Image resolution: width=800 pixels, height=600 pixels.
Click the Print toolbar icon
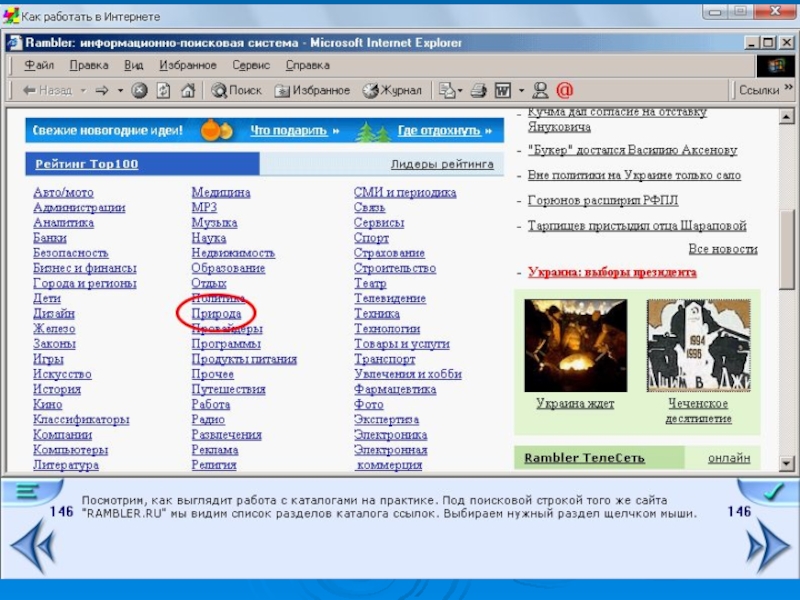click(478, 90)
